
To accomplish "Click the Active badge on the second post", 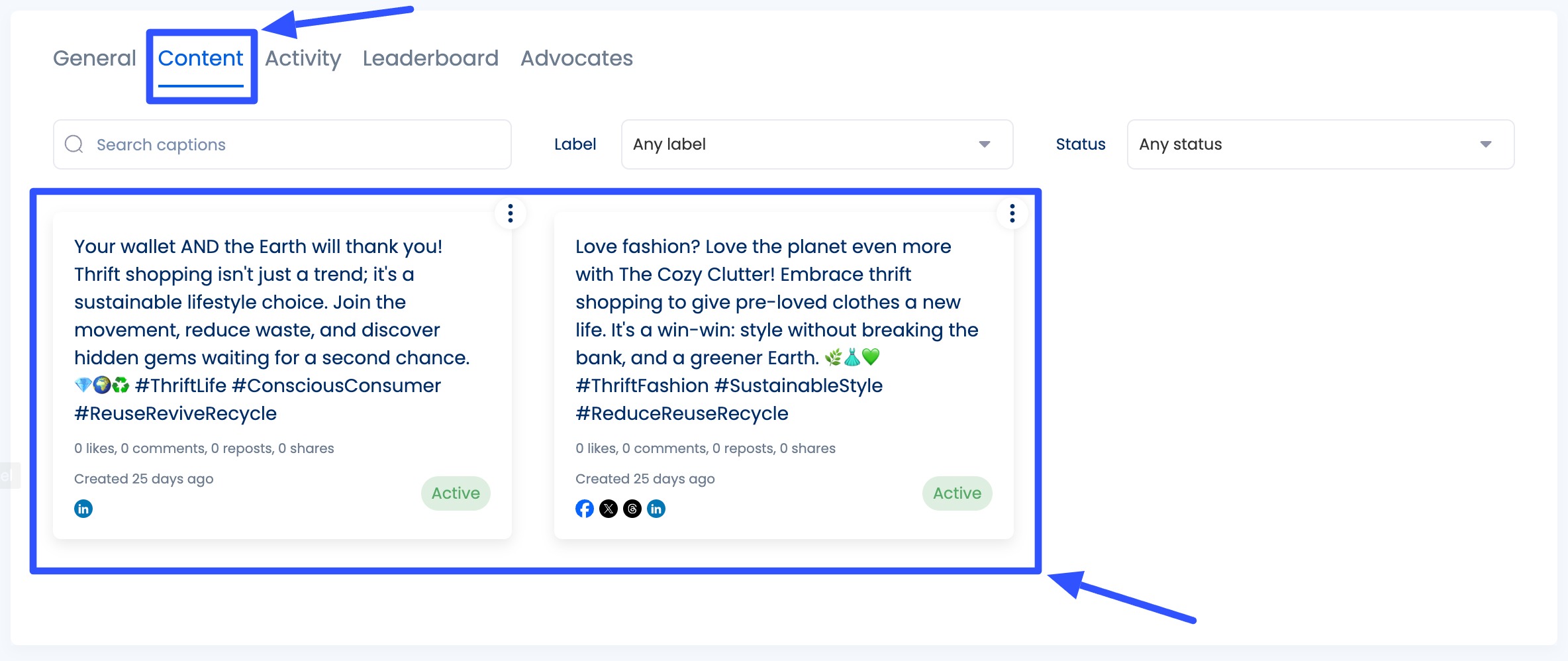I will [x=957, y=493].
